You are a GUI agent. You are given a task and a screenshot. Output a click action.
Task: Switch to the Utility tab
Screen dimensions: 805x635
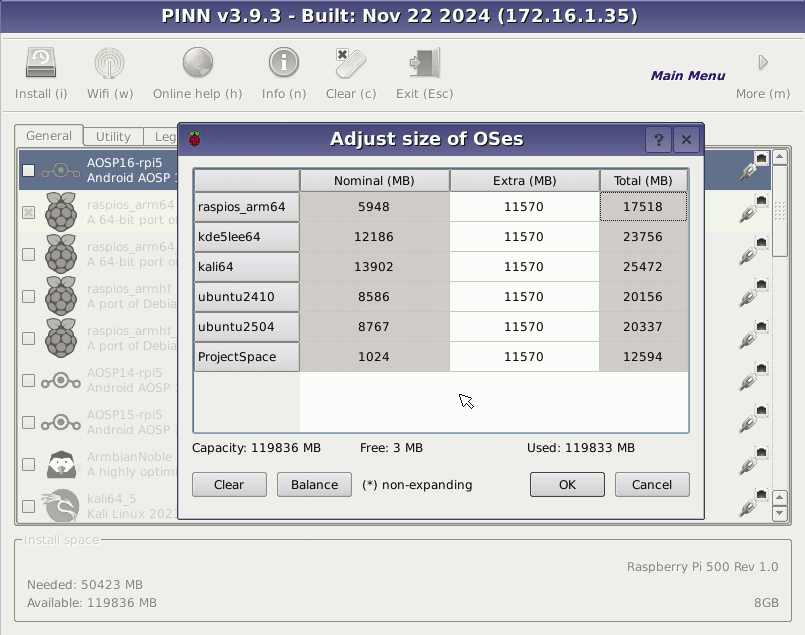coord(113,137)
